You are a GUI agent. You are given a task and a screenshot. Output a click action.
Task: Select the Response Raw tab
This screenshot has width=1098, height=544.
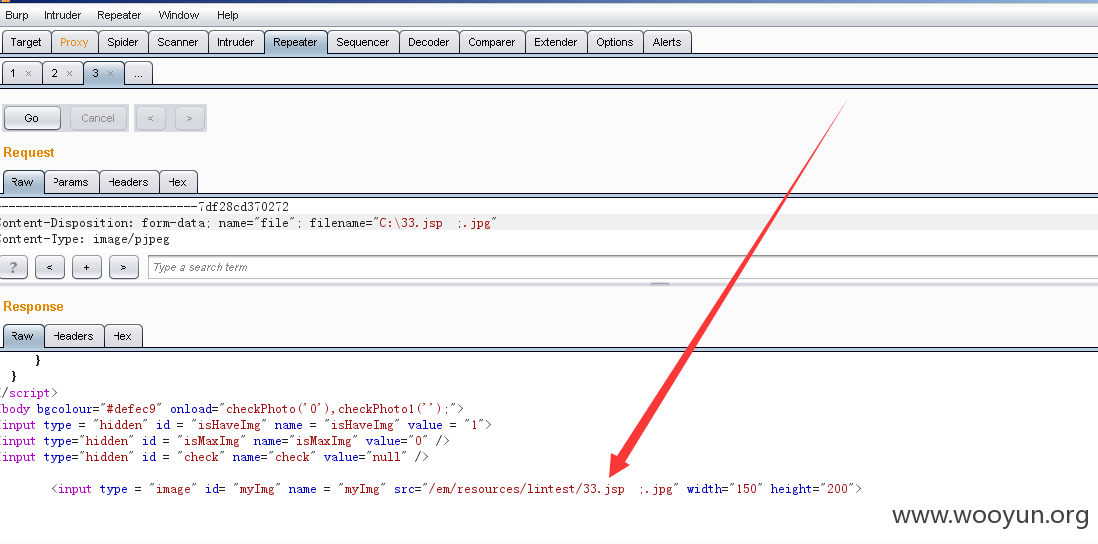click(x=22, y=336)
